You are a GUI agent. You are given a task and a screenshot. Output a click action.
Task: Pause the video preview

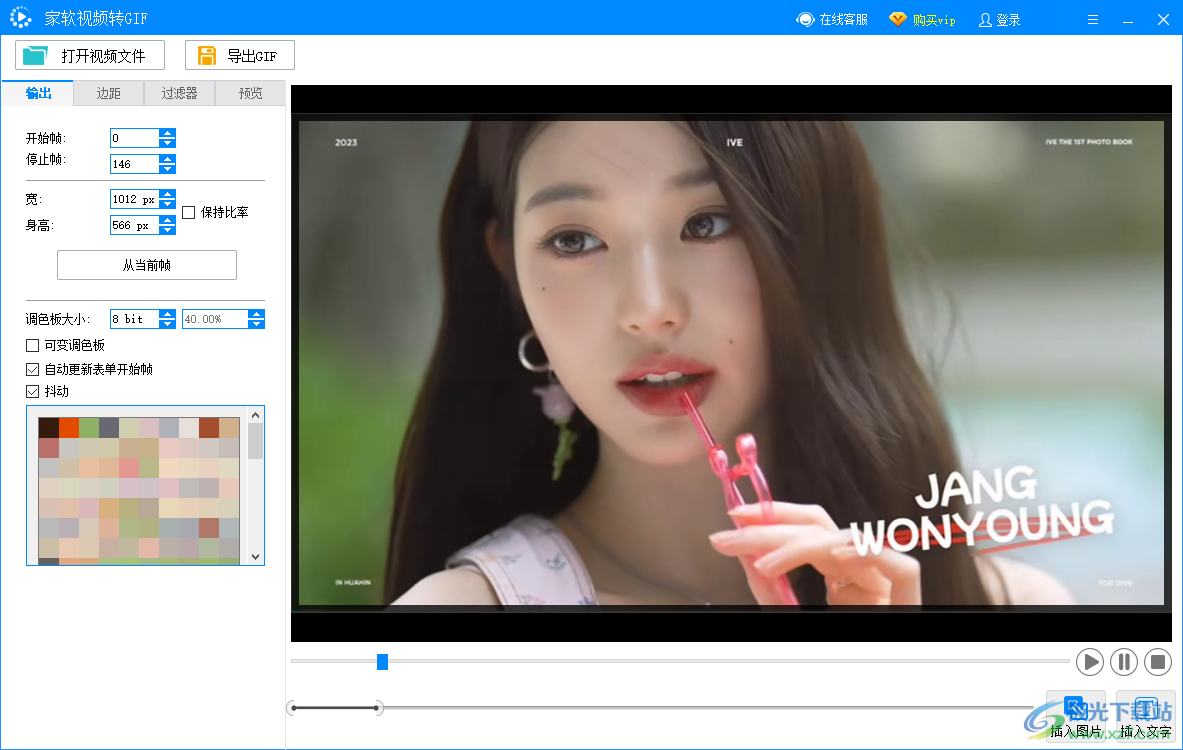[x=1123, y=662]
